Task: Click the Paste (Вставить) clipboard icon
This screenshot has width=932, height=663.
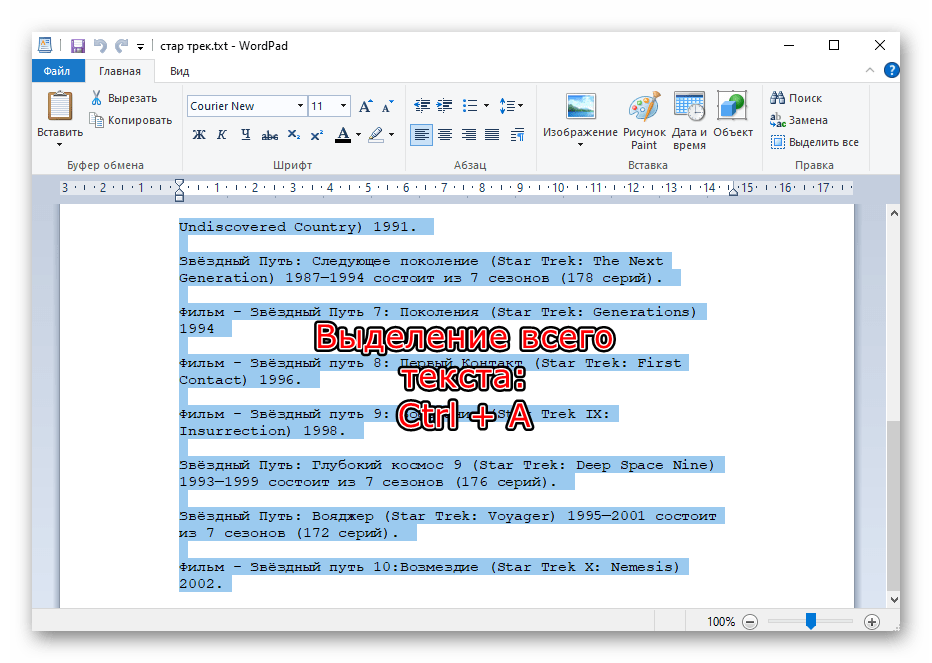Action: point(60,106)
